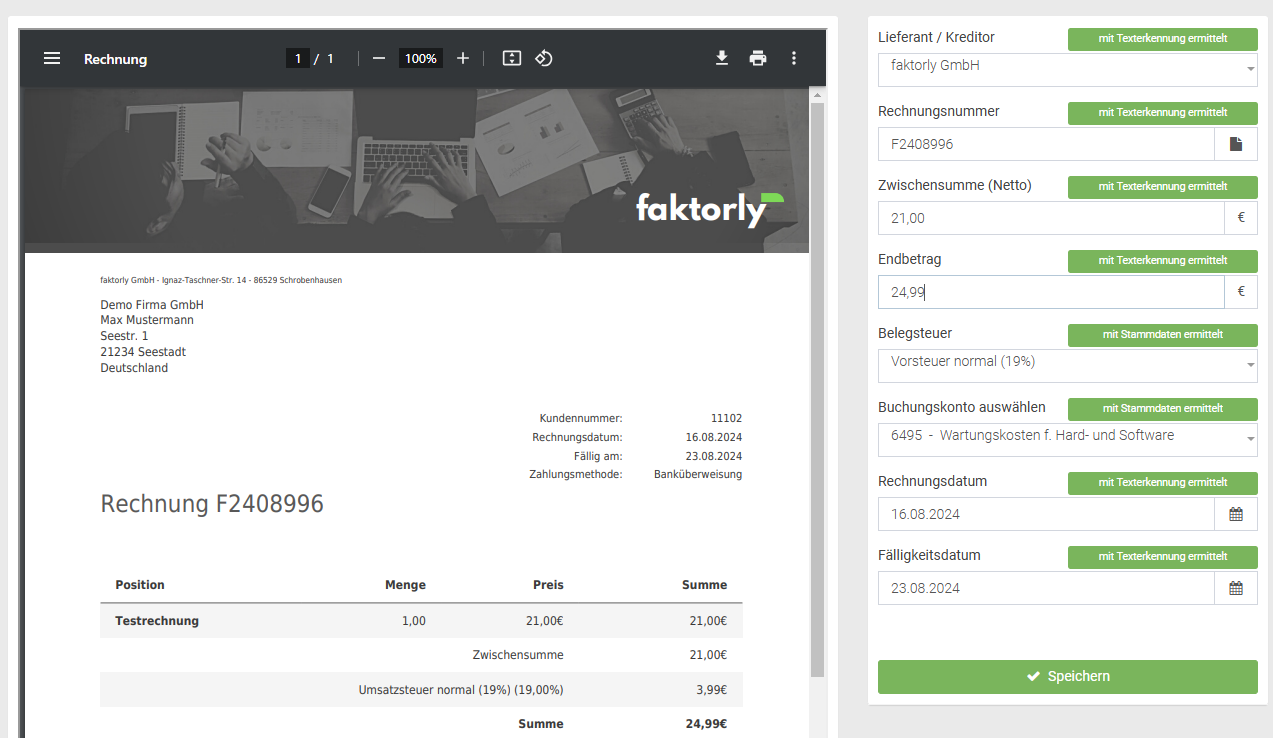Open calendar picker for Rechnungsdatum
Viewport: 1273px width, 738px height.
click(x=1236, y=514)
